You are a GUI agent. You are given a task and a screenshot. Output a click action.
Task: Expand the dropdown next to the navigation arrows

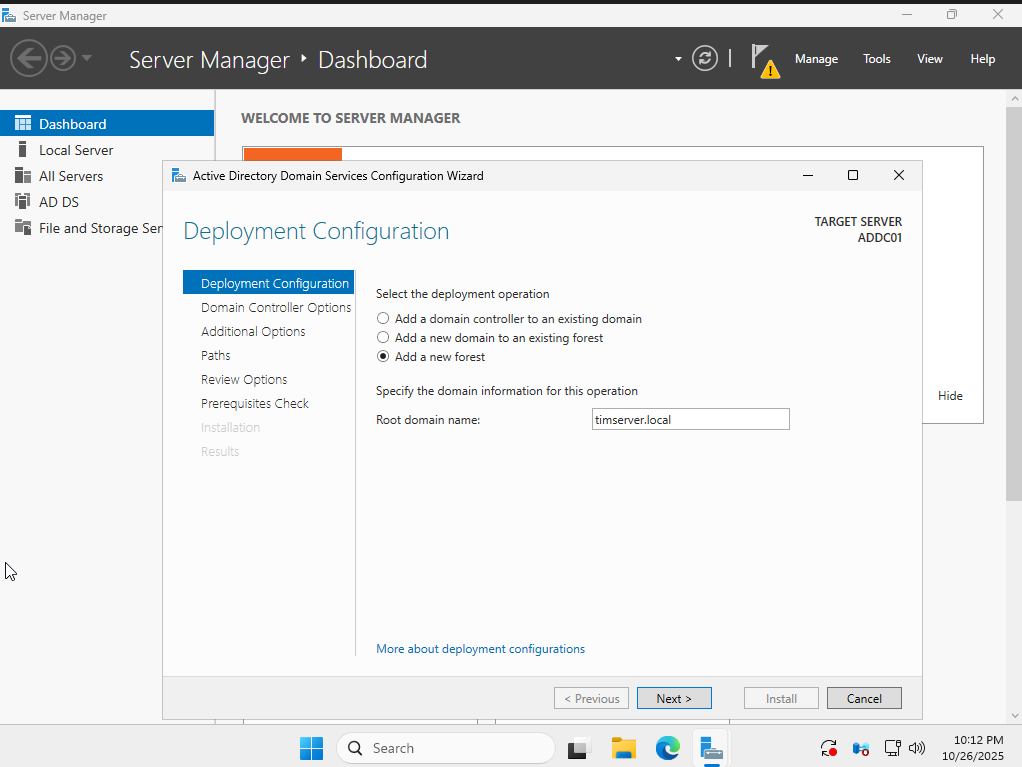[678, 60]
